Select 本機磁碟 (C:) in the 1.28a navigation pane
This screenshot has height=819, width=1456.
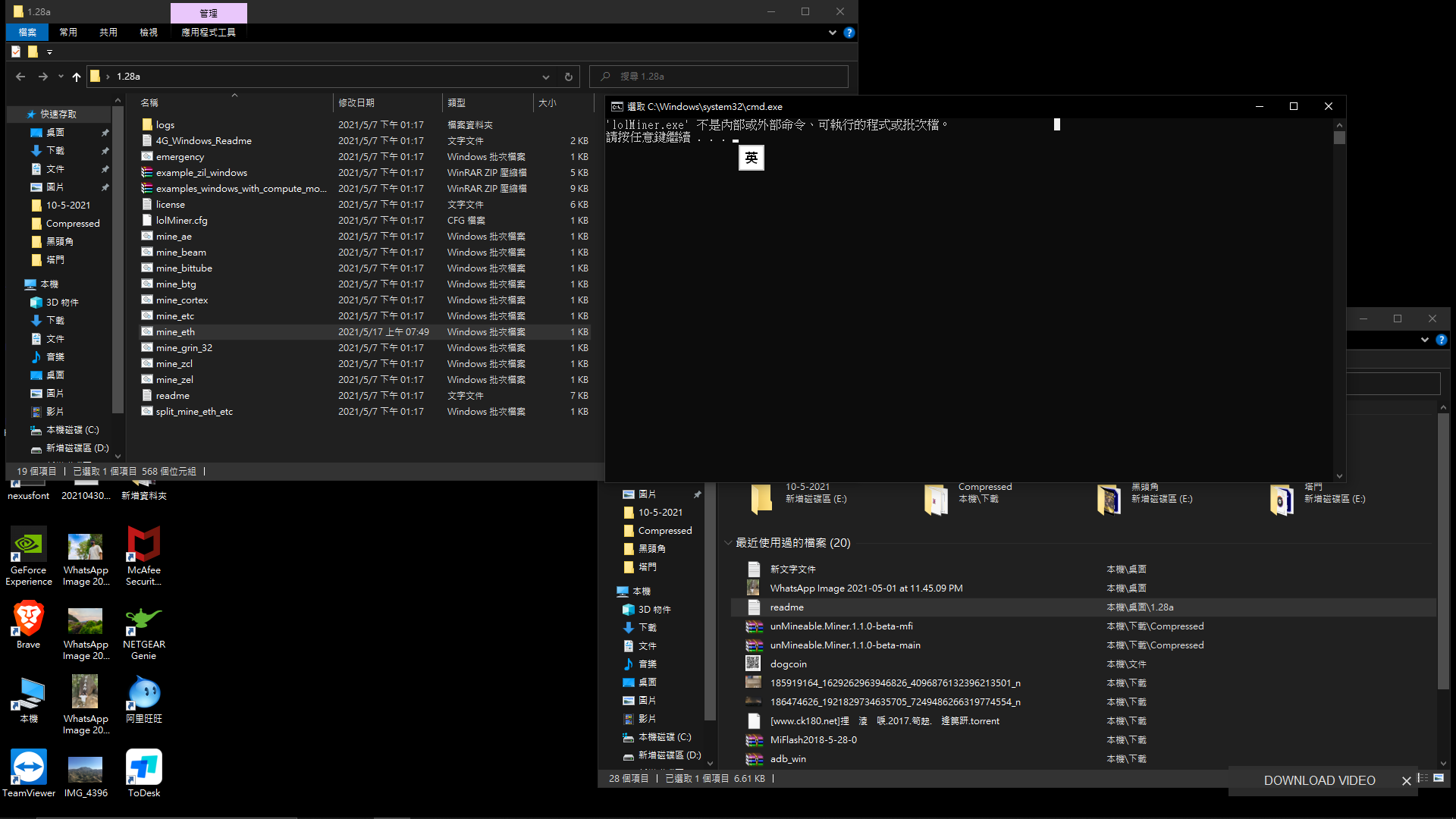click(x=72, y=430)
